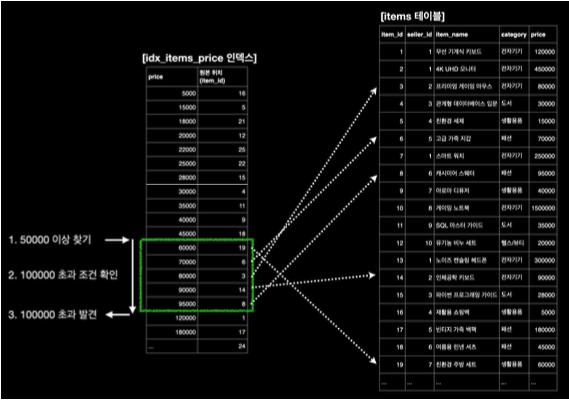Viewport: 569px width, 400px height.
Task: Click the '1. 50000 이상 찾기' label
Action: click(x=50, y=240)
